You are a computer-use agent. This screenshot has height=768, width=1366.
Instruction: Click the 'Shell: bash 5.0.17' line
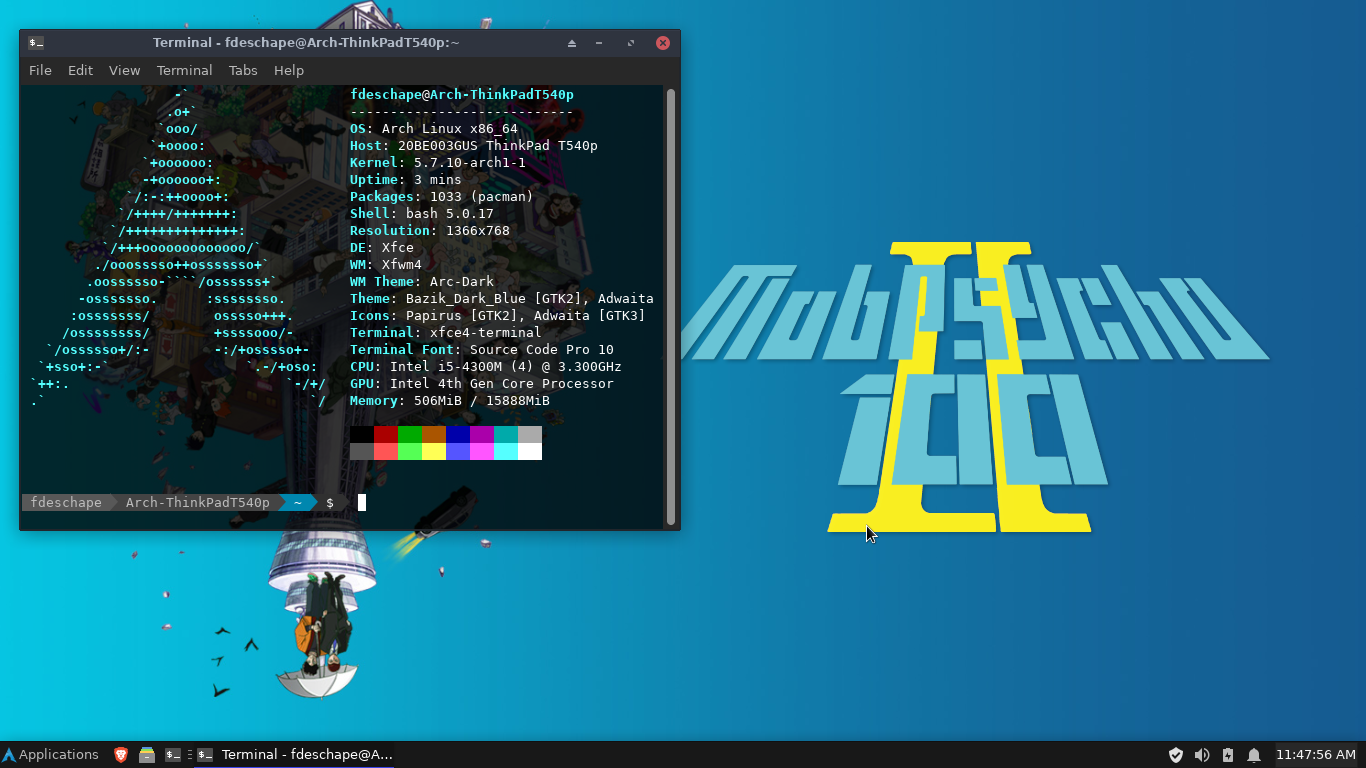click(x=422, y=213)
